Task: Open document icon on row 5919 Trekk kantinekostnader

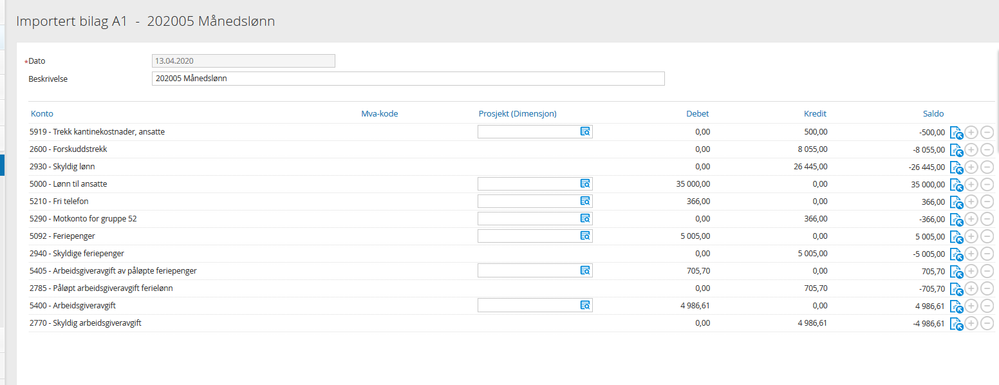Action: click(x=956, y=133)
